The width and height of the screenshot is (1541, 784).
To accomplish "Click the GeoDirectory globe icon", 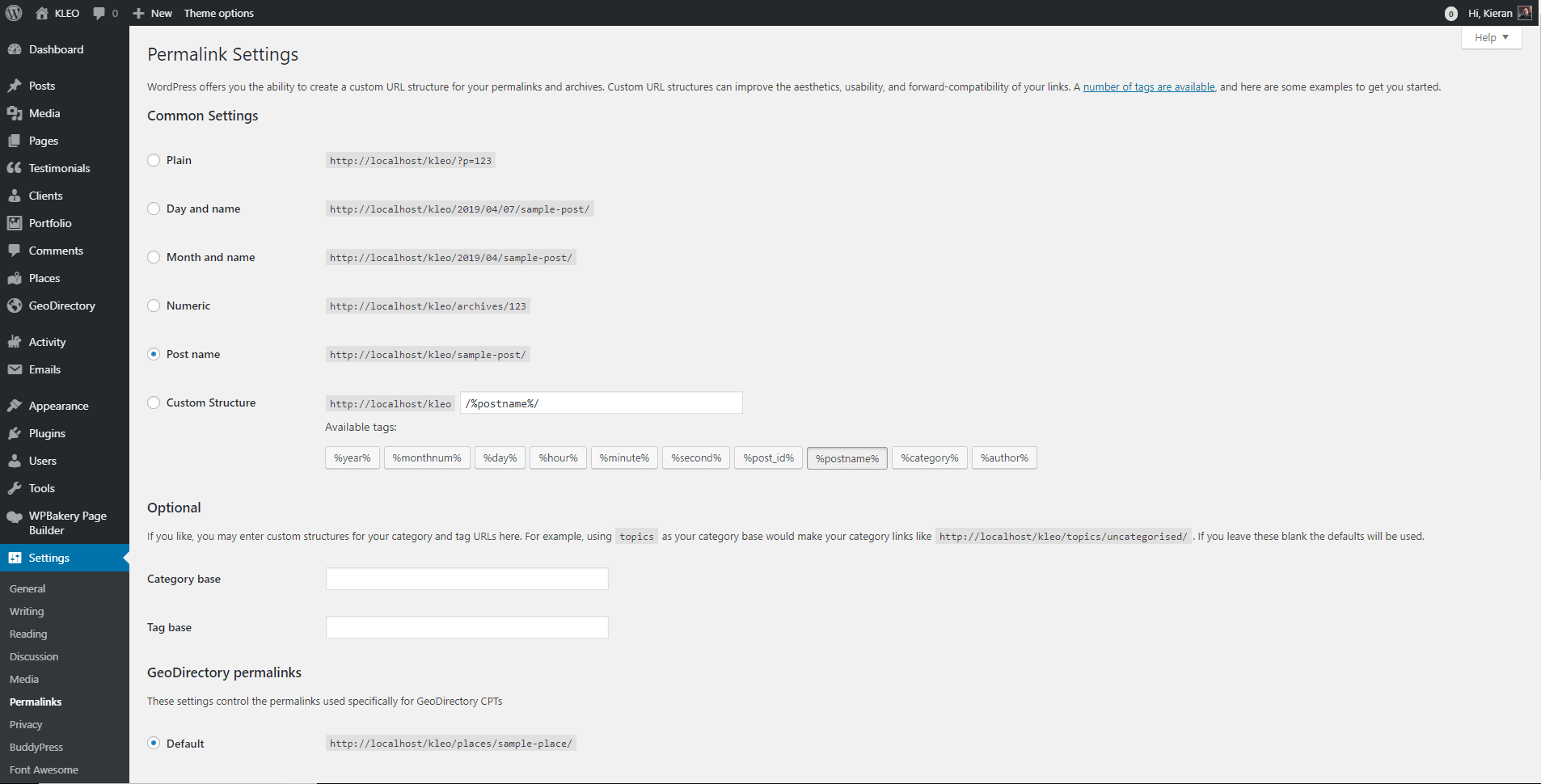I will (15, 306).
